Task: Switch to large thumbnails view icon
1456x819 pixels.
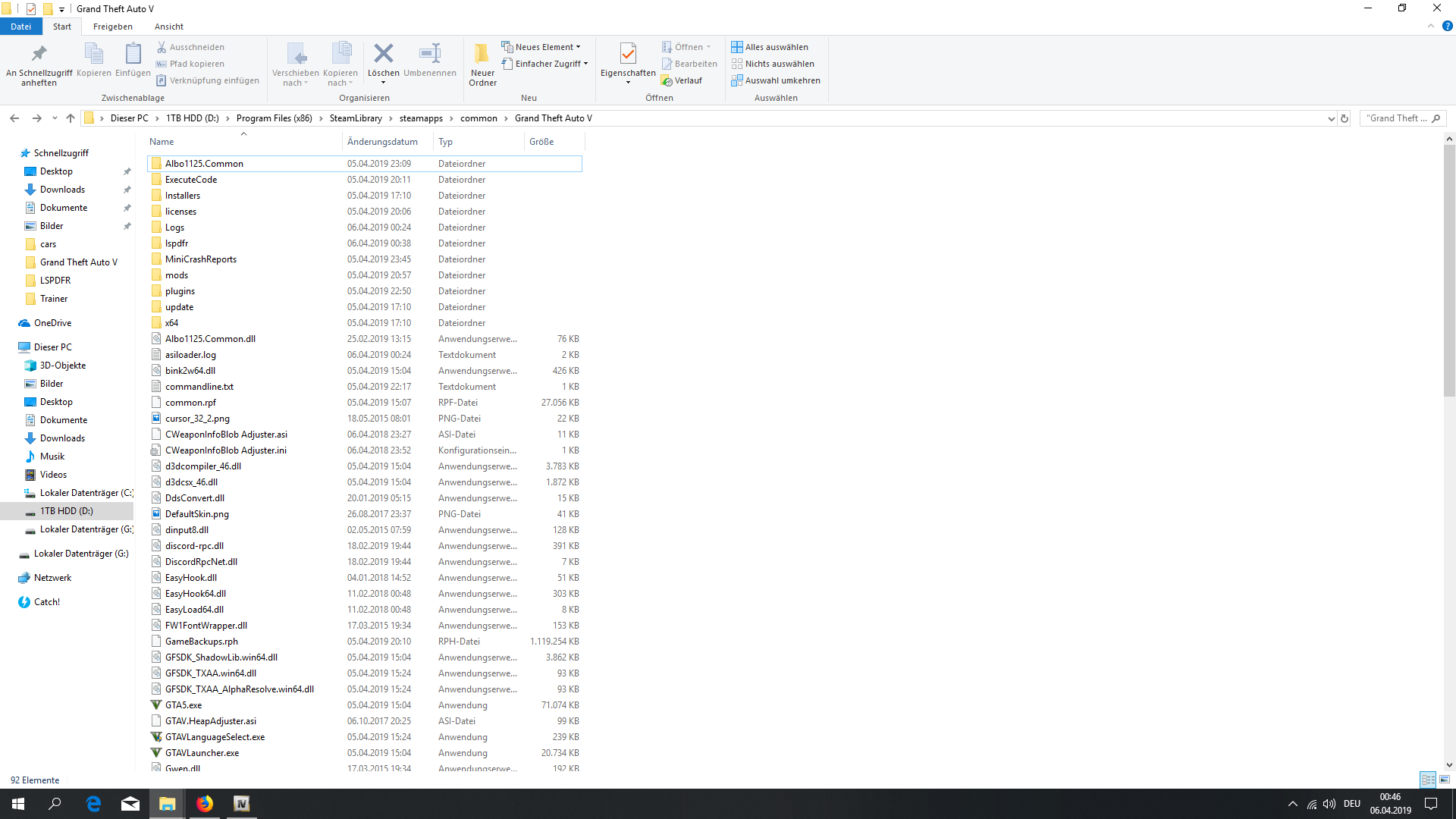Action: coord(1445,780)
